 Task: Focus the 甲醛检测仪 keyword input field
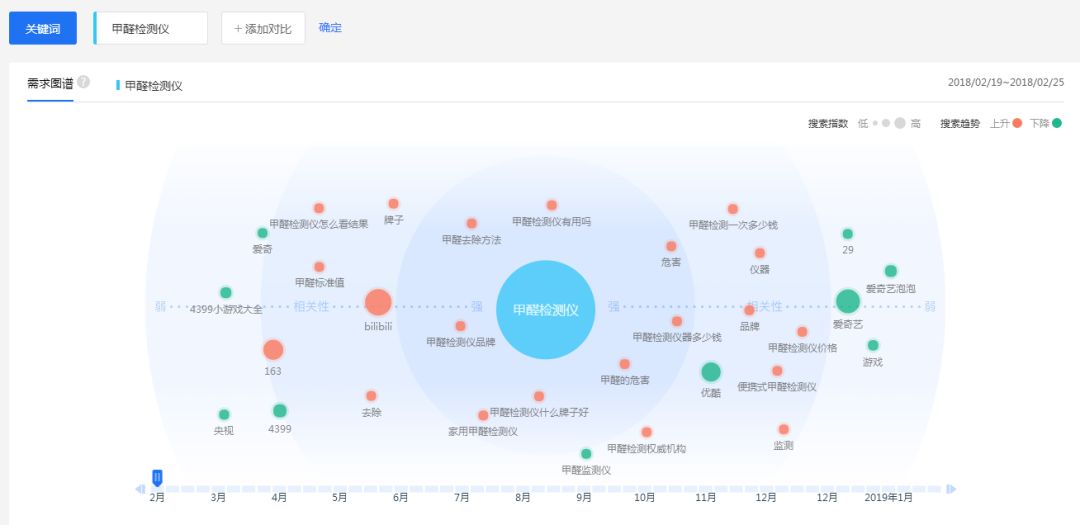click(151, 29)
